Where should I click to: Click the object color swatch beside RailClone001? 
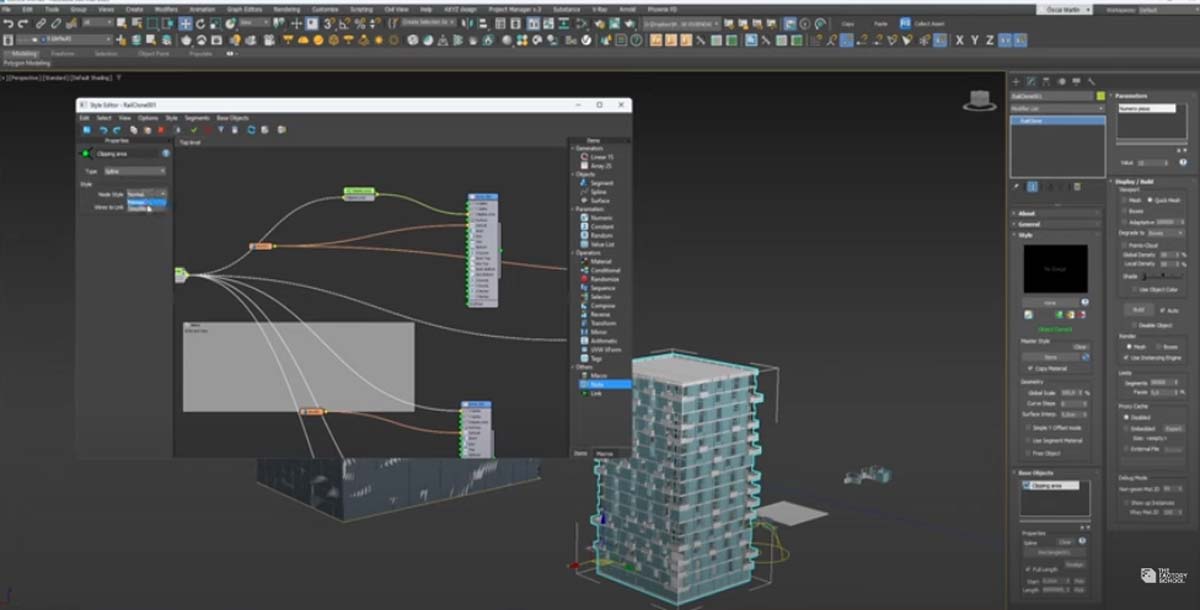pos(1100,97)
